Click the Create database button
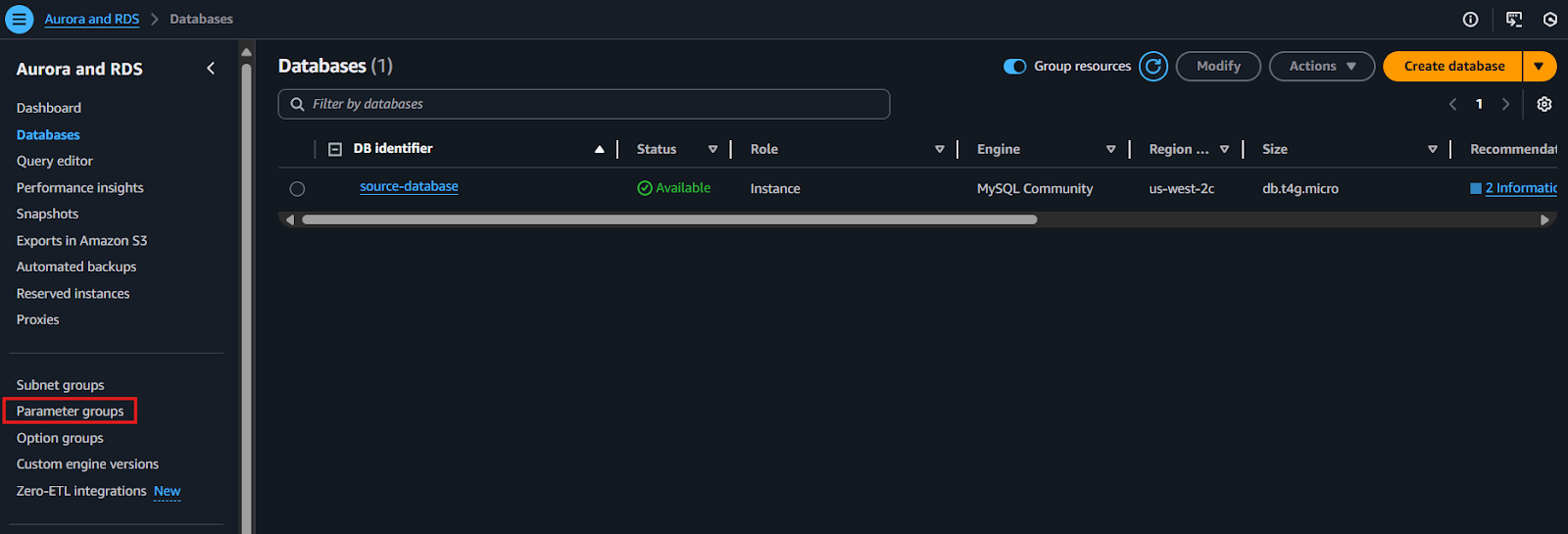The image size is (1568, 534). 1453,67
